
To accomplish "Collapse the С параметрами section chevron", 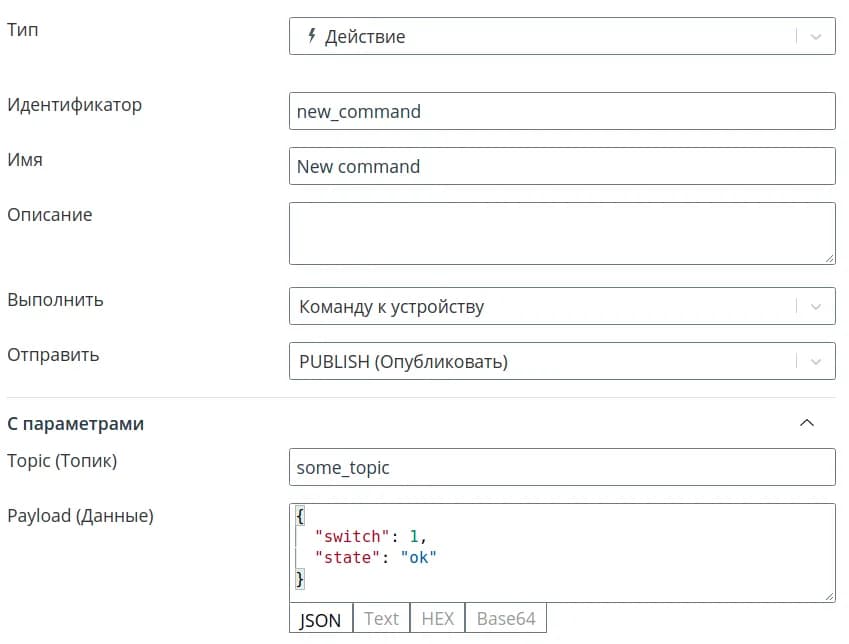I will tap(807, 423).
